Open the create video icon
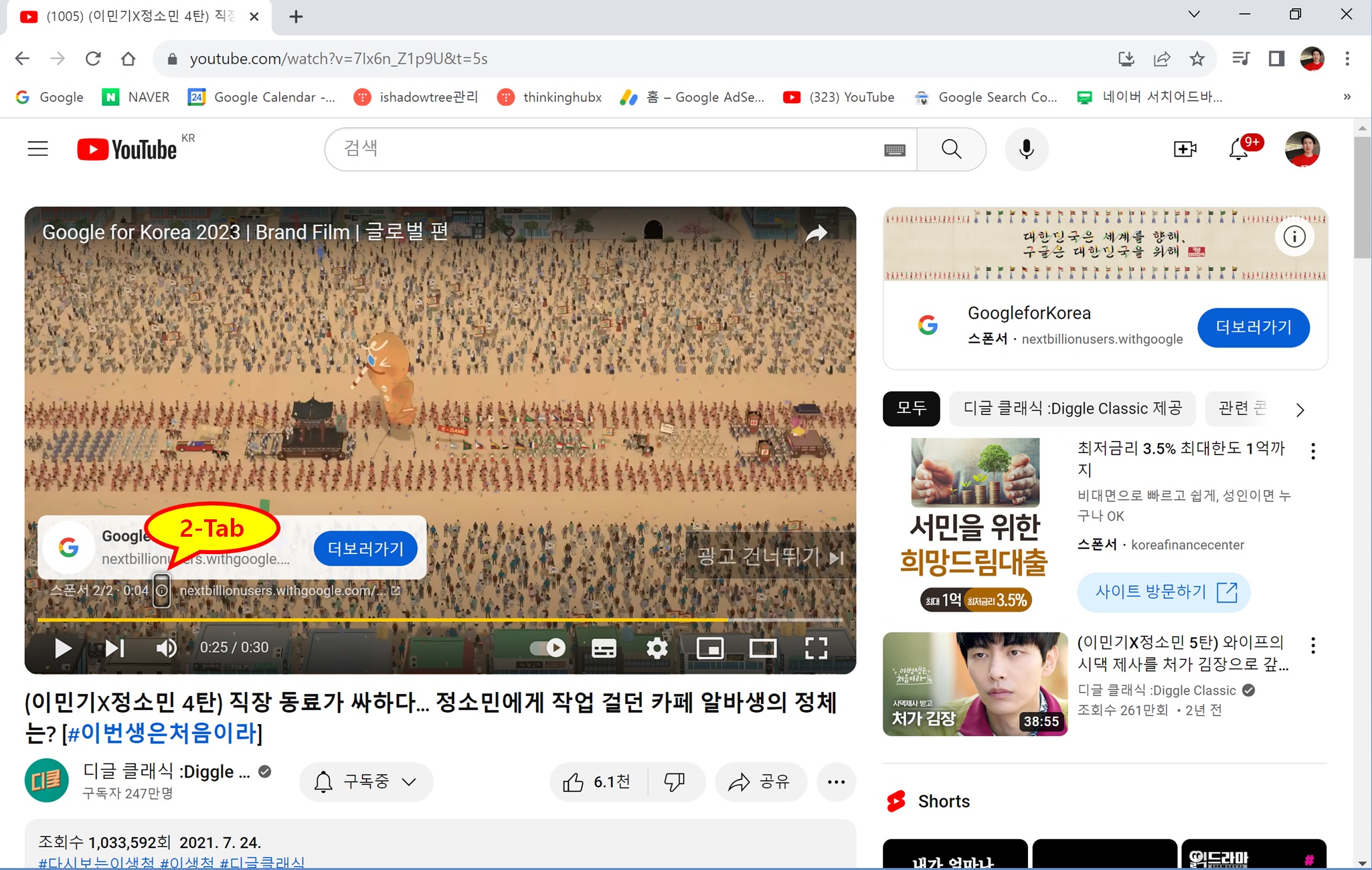 [x=1185, y=149]
